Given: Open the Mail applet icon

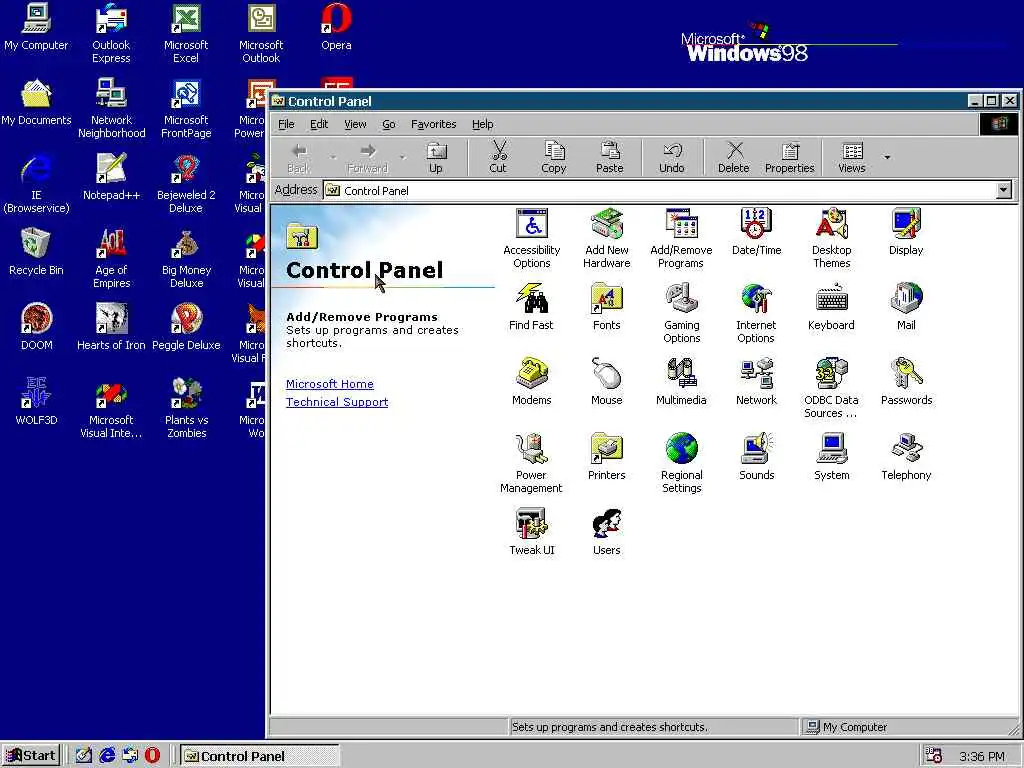Looking at the screenshot, I should click(906, 307).
